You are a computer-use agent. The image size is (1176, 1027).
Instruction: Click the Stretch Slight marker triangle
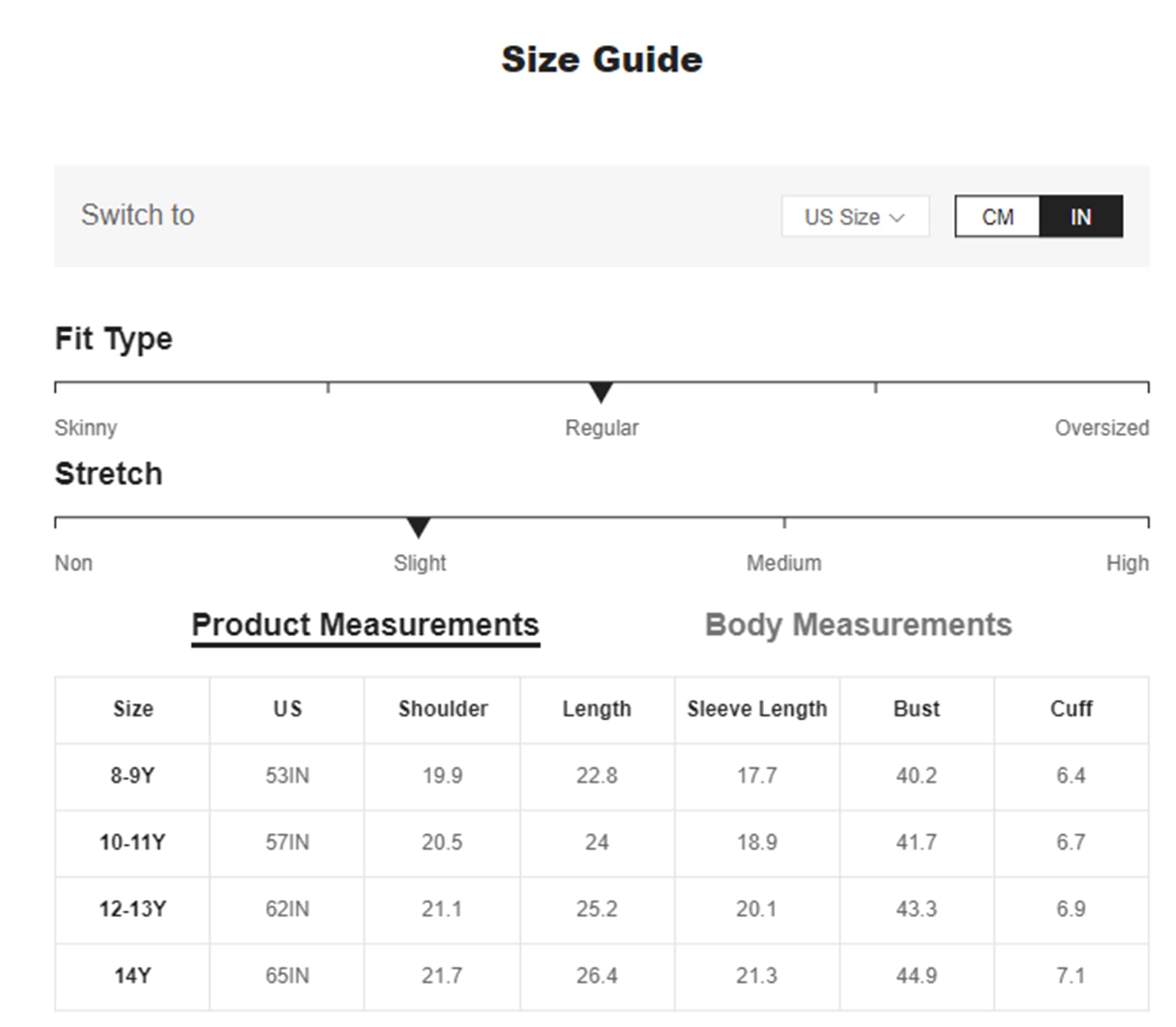pos(418,528)
